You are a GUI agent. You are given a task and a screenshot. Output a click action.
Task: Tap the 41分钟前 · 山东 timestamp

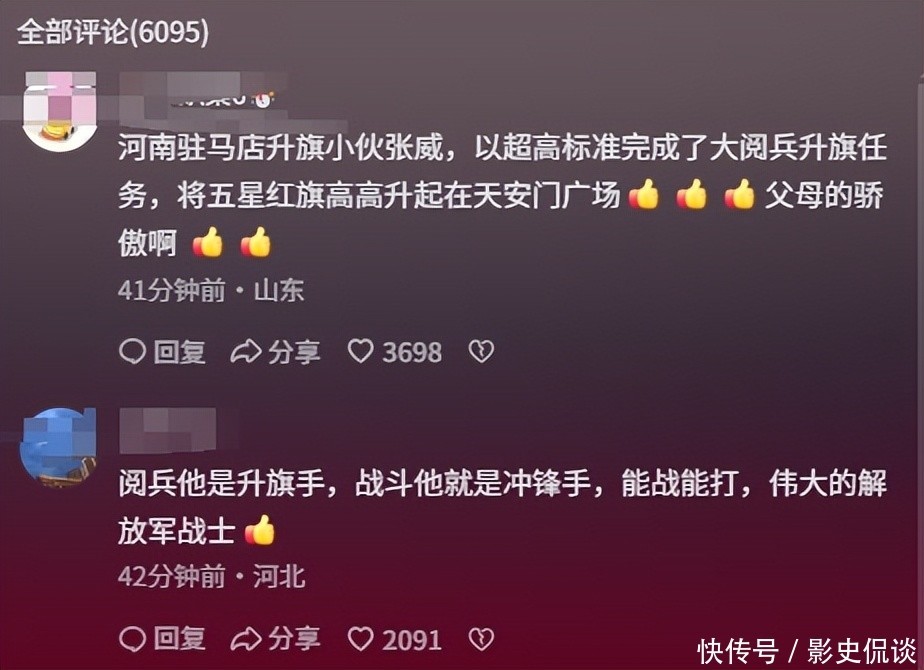211,290
